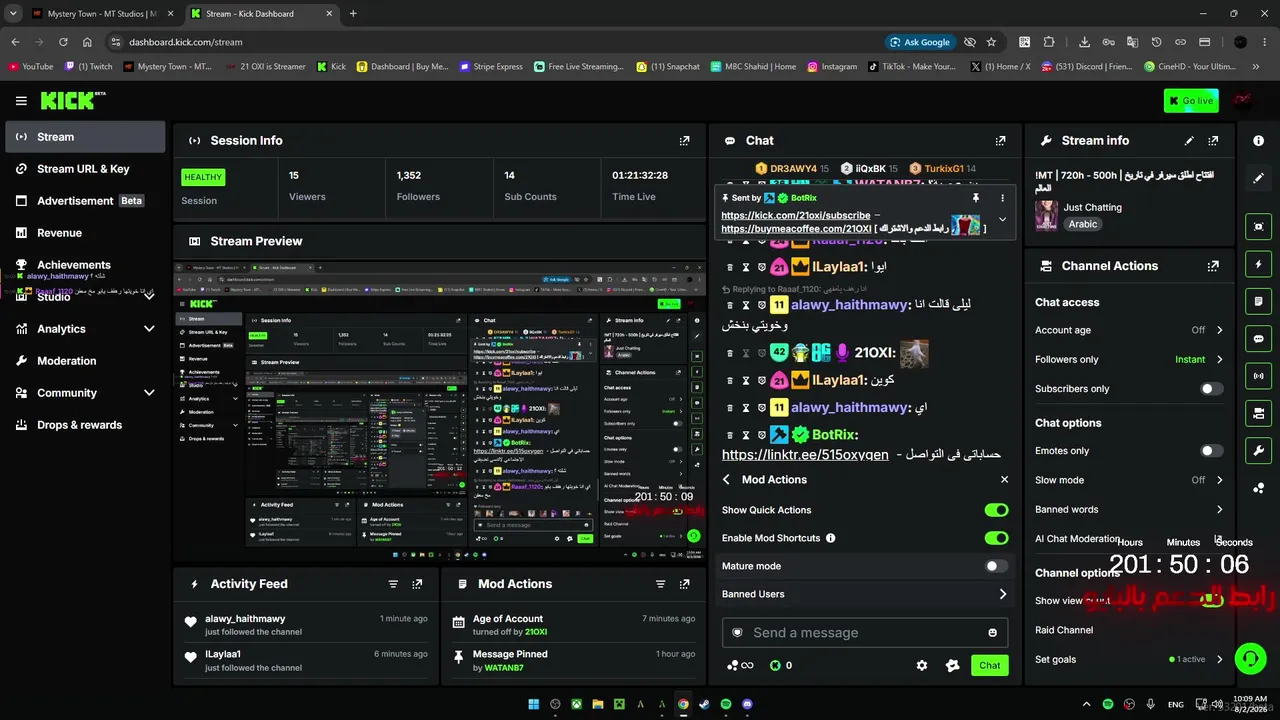The width and height of the screenshot is (1280, 720).
Task: Switch to Mystery Town browser tab
Action: (100, 14)
